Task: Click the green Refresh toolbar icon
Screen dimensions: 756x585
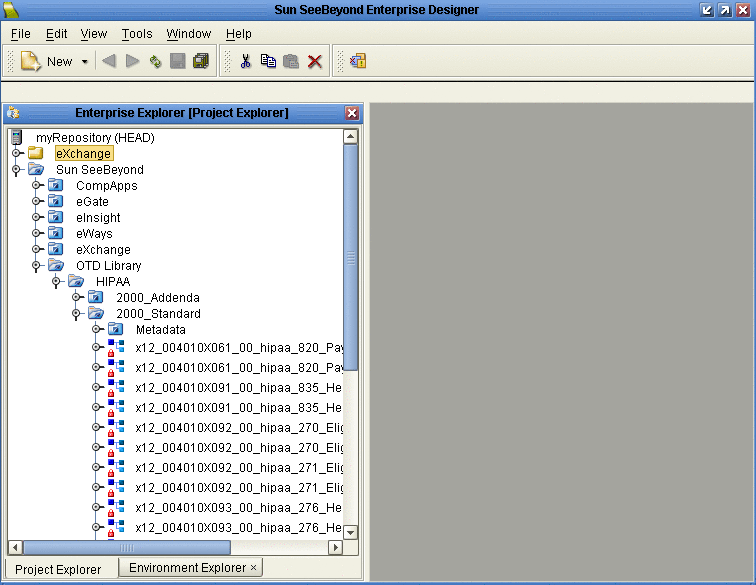Action: tap(155, 61)
